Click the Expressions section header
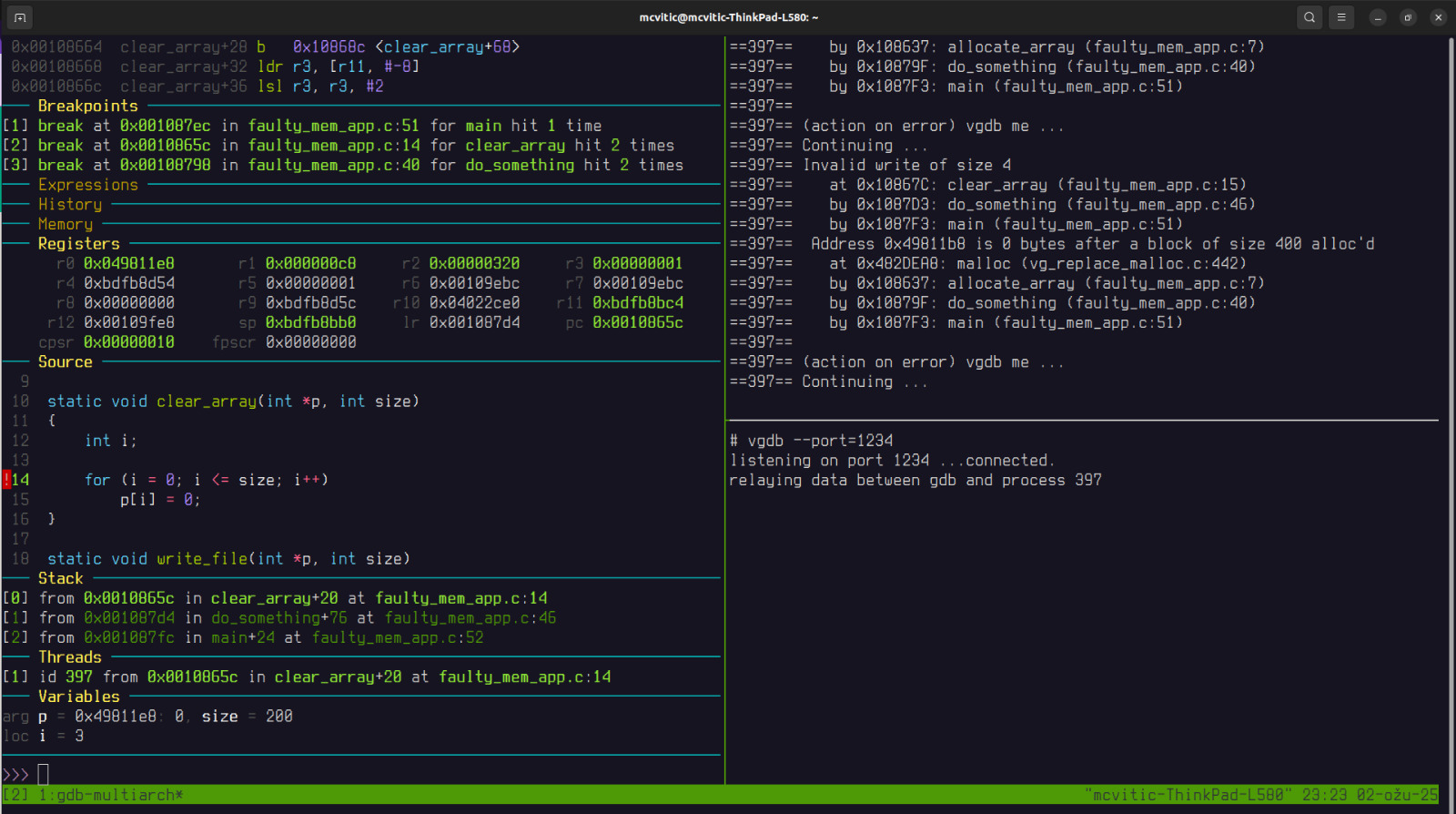The width and height of the screenshot is (1456, 814). coord(88,185)
